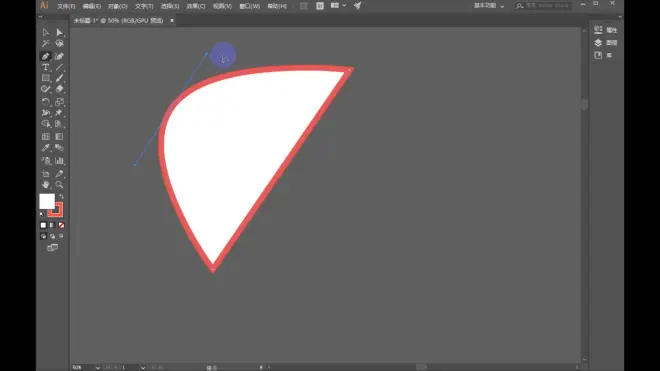Open the Properties (属性) panel
The height and width of the screenshot is (371, 660).
point(605,30)
